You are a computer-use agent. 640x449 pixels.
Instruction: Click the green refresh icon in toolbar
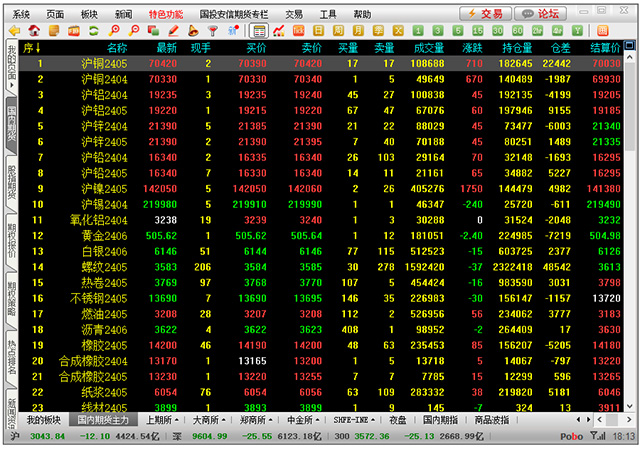93,31
